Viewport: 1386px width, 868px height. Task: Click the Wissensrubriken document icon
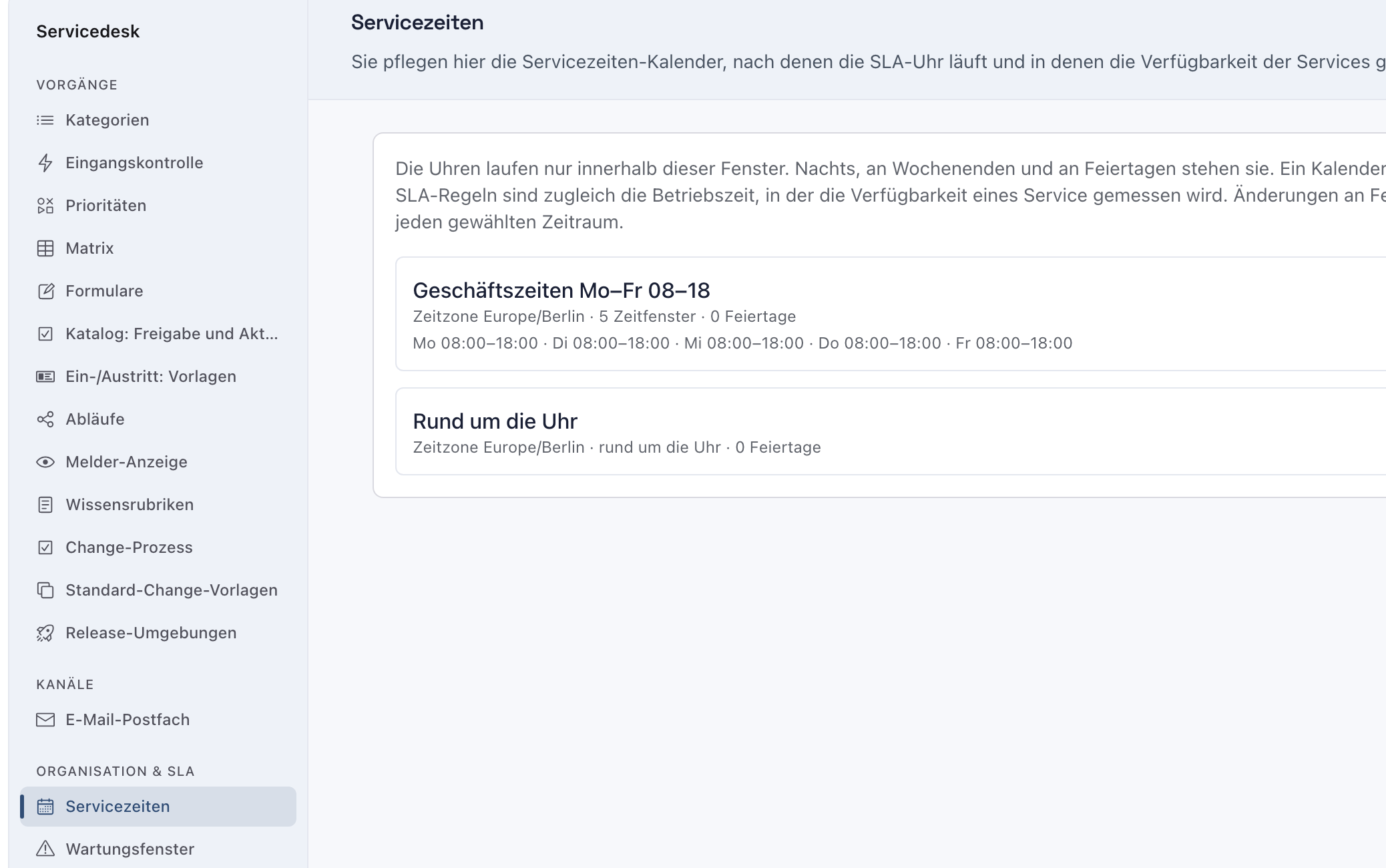pos(45,505)
